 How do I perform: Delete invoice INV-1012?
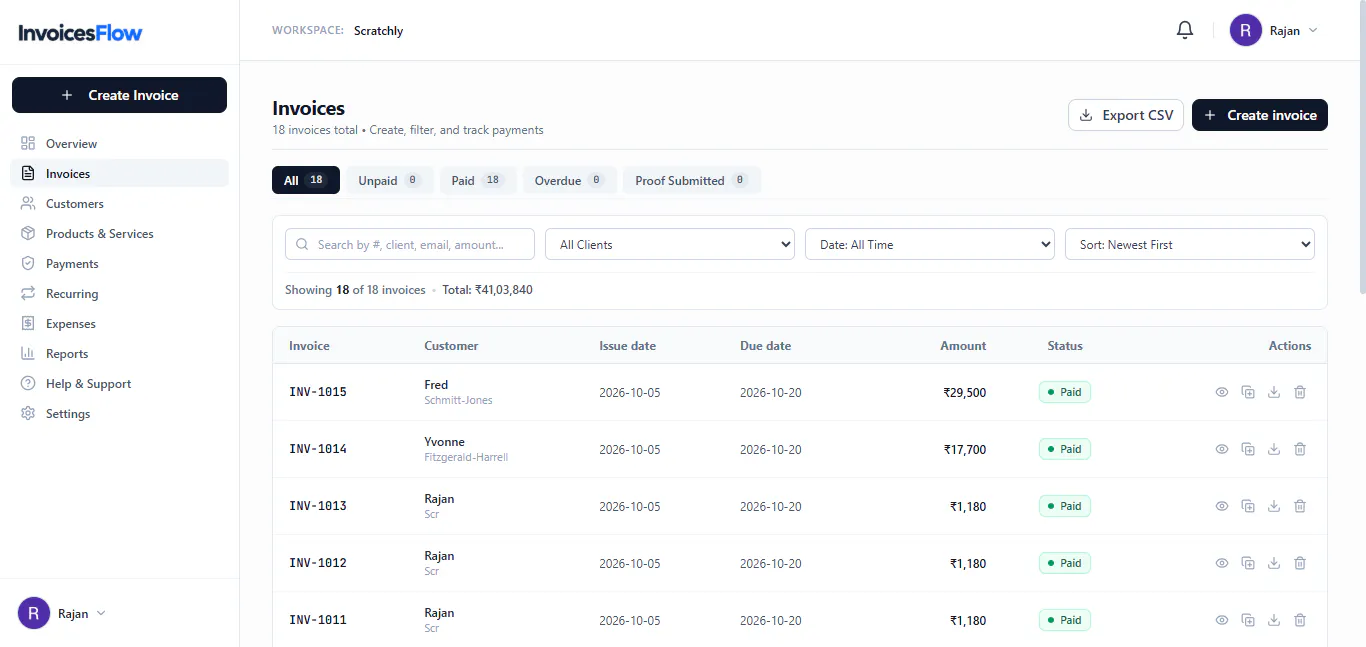(1300, 563)
